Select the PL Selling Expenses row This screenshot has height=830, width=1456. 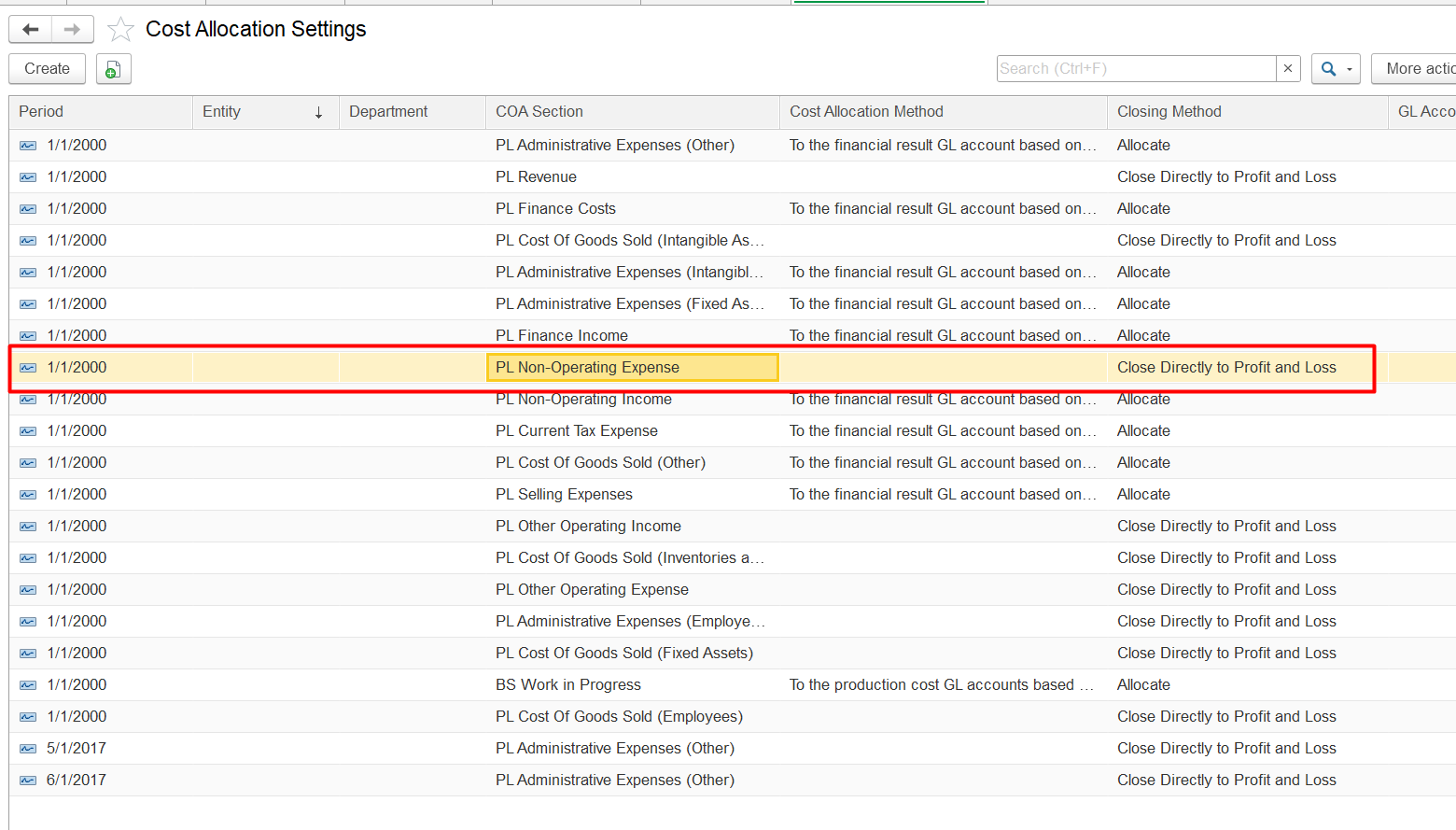[x=564, y=495]
